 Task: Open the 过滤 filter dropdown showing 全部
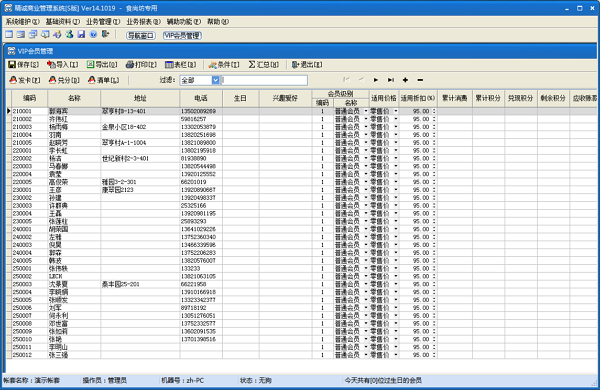click(x=215, y=80)
